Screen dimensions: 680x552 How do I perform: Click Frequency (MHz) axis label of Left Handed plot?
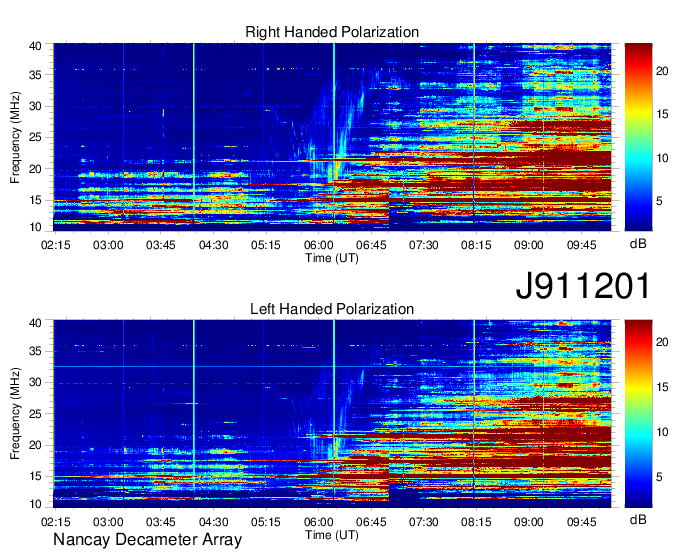(x=15, y=414)
